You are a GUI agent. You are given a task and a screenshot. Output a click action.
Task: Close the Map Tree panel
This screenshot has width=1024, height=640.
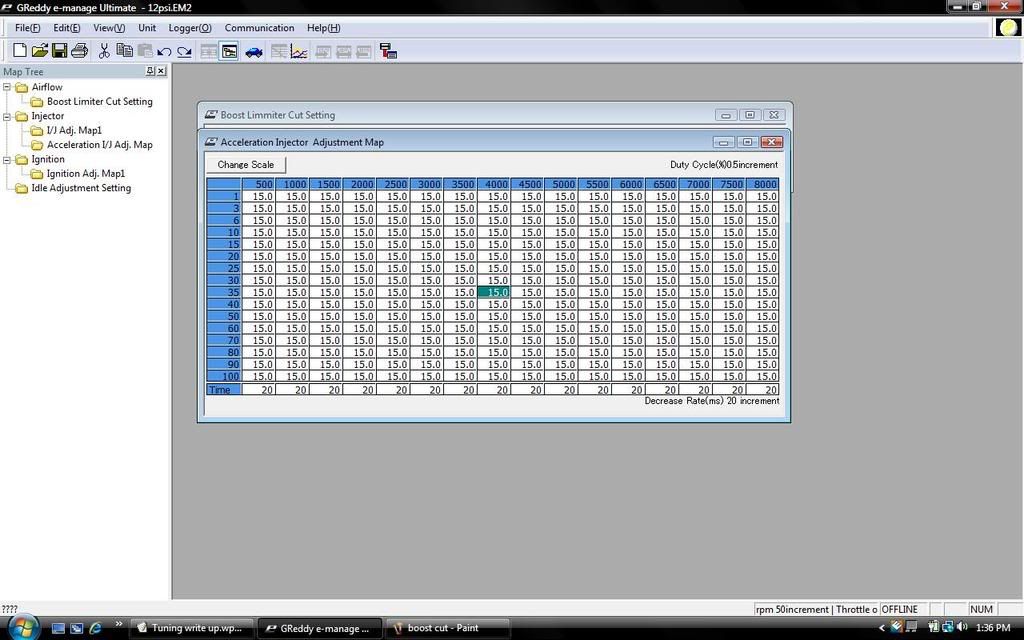click(x=161, y=71)
